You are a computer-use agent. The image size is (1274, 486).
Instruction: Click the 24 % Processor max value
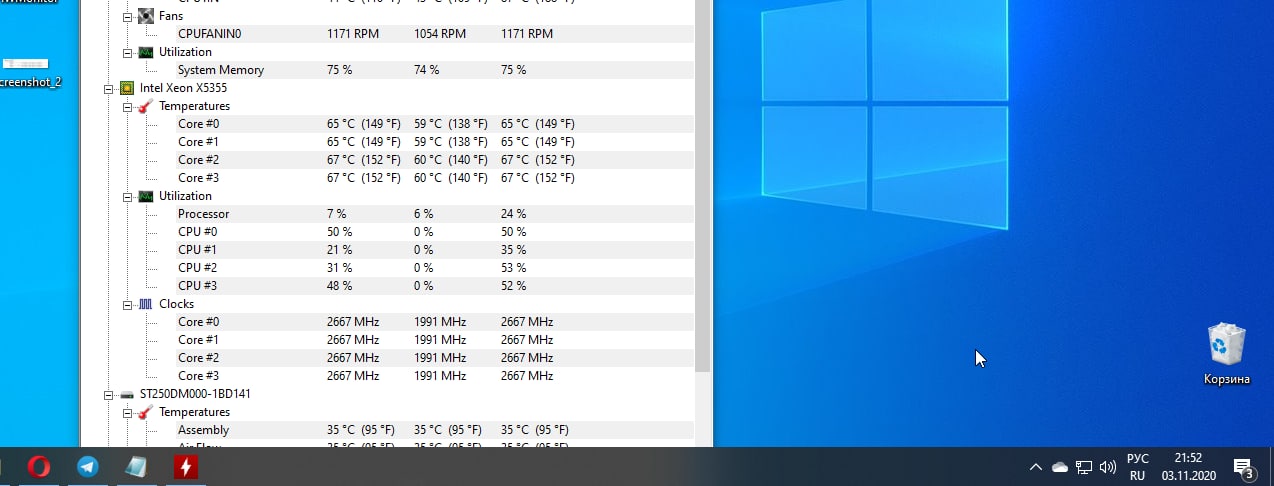(513, 214)
